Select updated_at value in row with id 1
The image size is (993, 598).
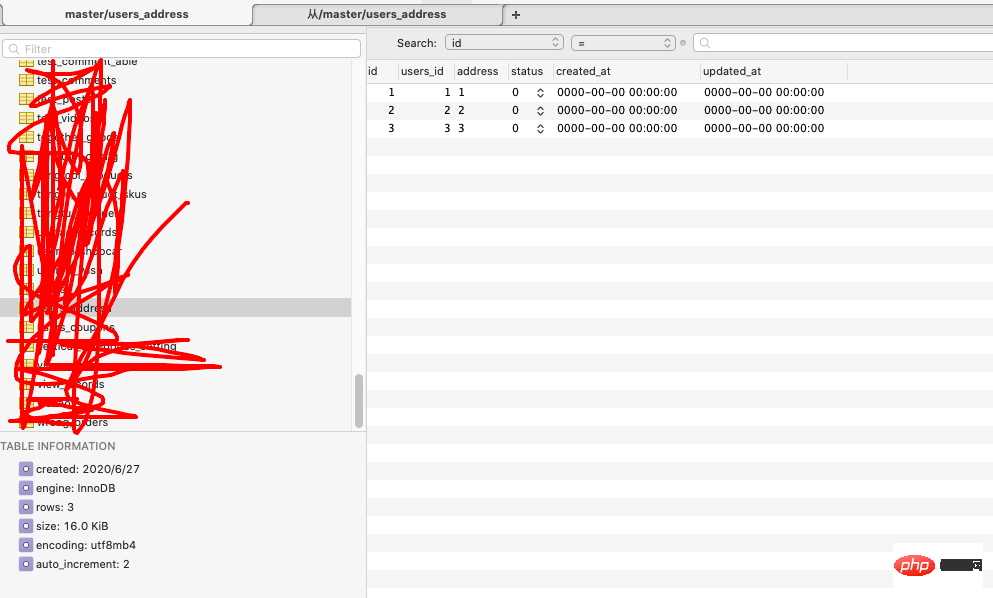click(x=764, y=92)
